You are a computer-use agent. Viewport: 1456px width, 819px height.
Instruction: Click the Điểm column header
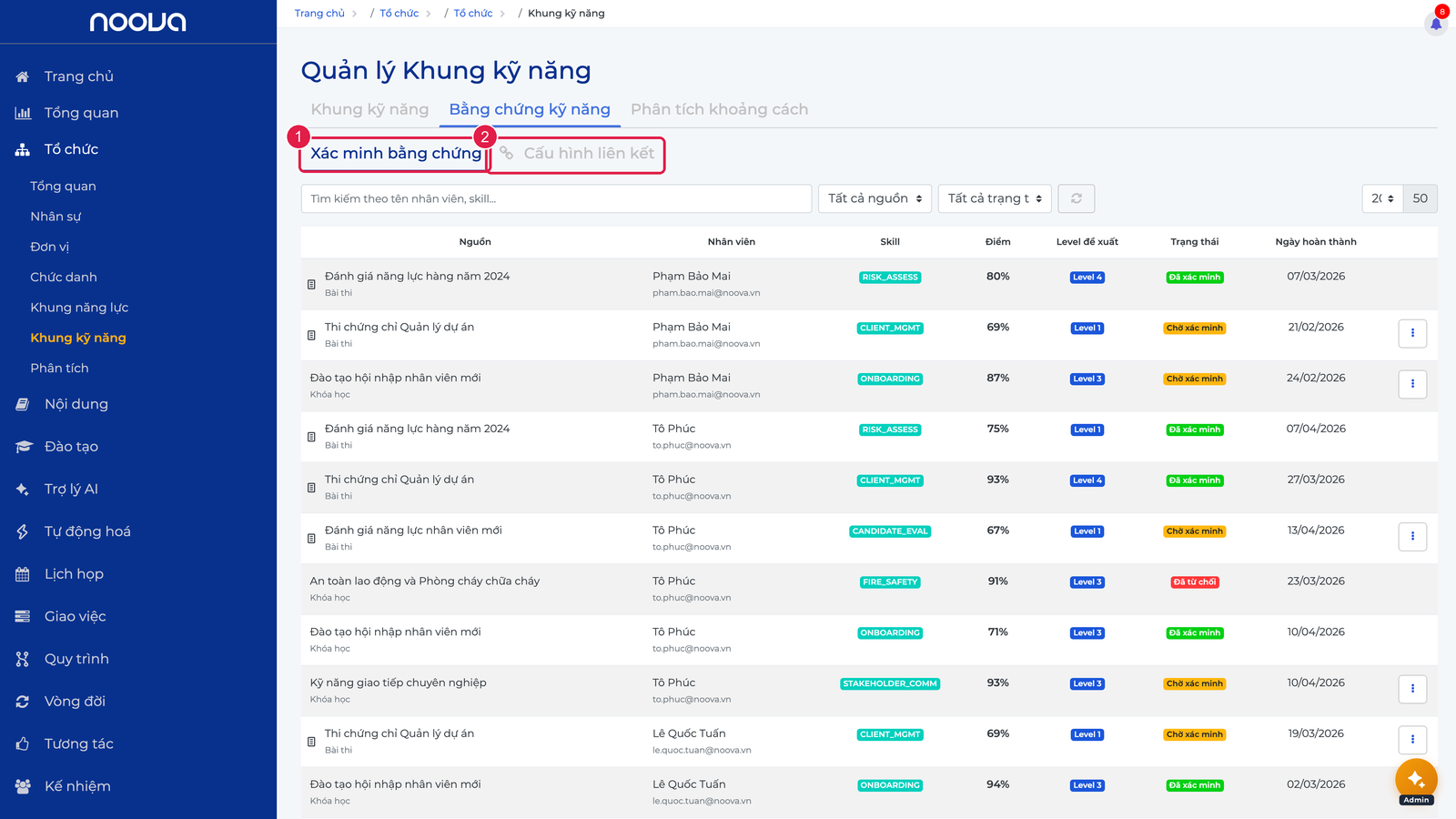coord(998,242)
